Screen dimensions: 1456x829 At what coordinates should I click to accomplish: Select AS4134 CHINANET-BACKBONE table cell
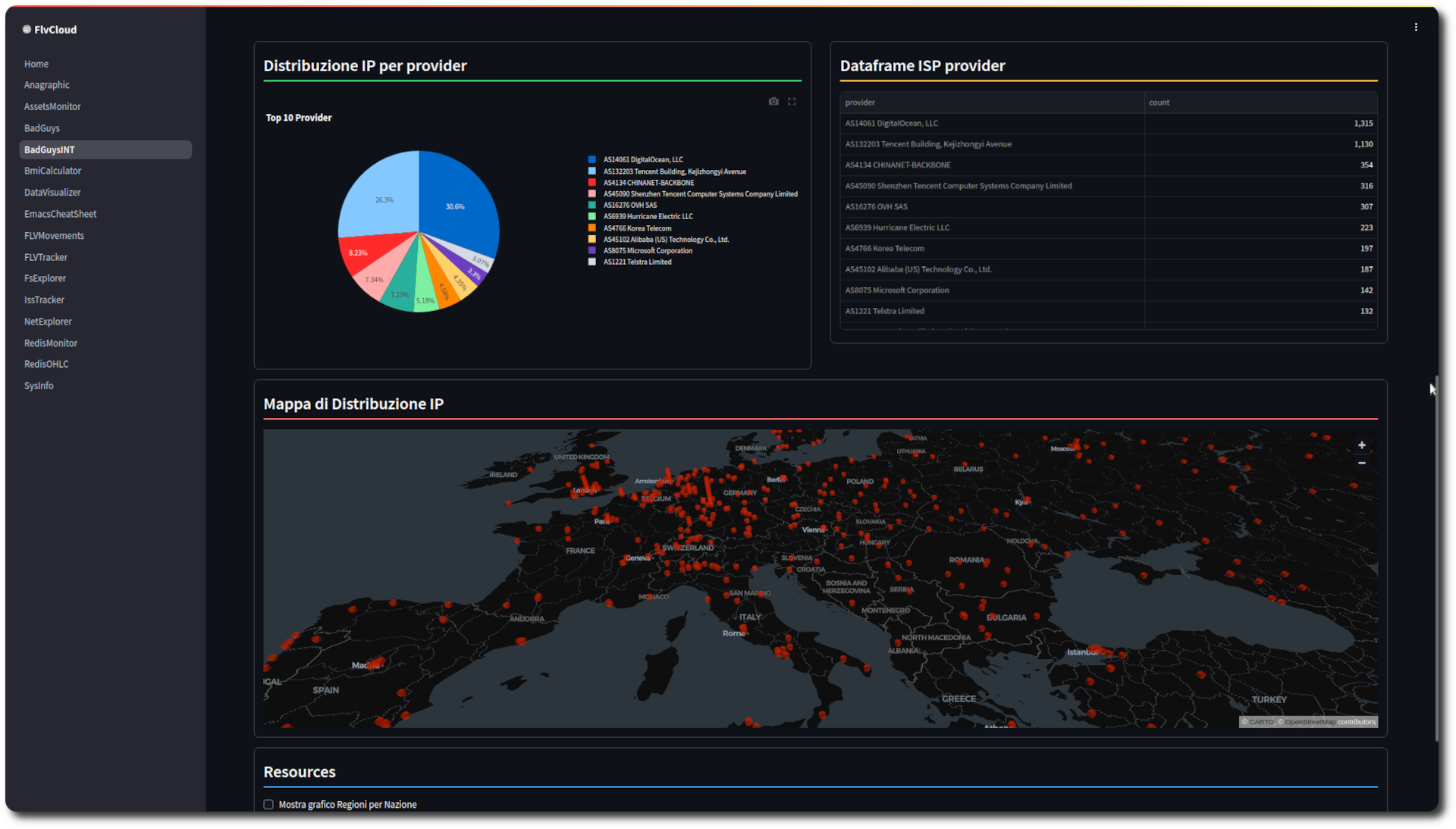(x=992, y=165)
